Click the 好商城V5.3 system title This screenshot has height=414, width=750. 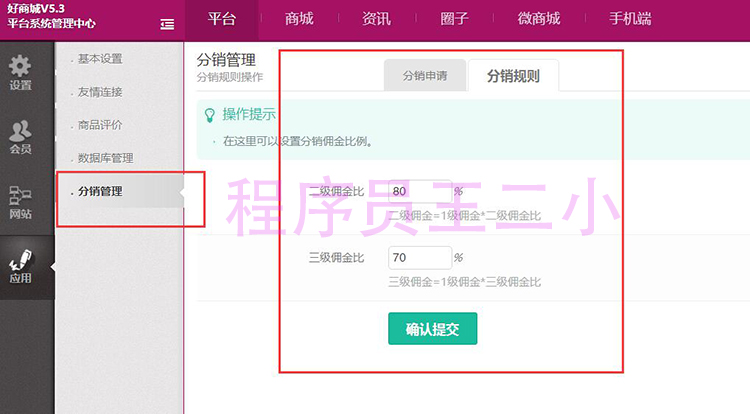(x=36, y=9)
